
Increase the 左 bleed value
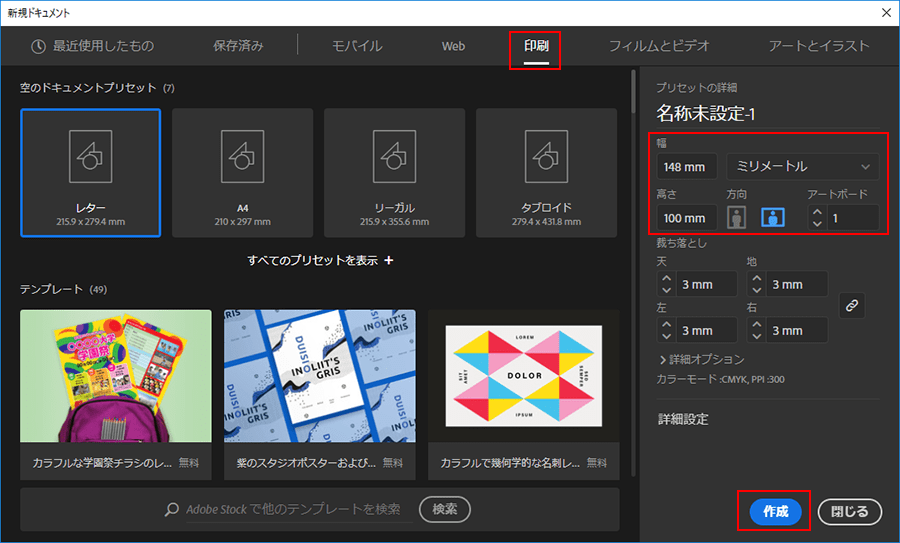(x=666, y=324)
